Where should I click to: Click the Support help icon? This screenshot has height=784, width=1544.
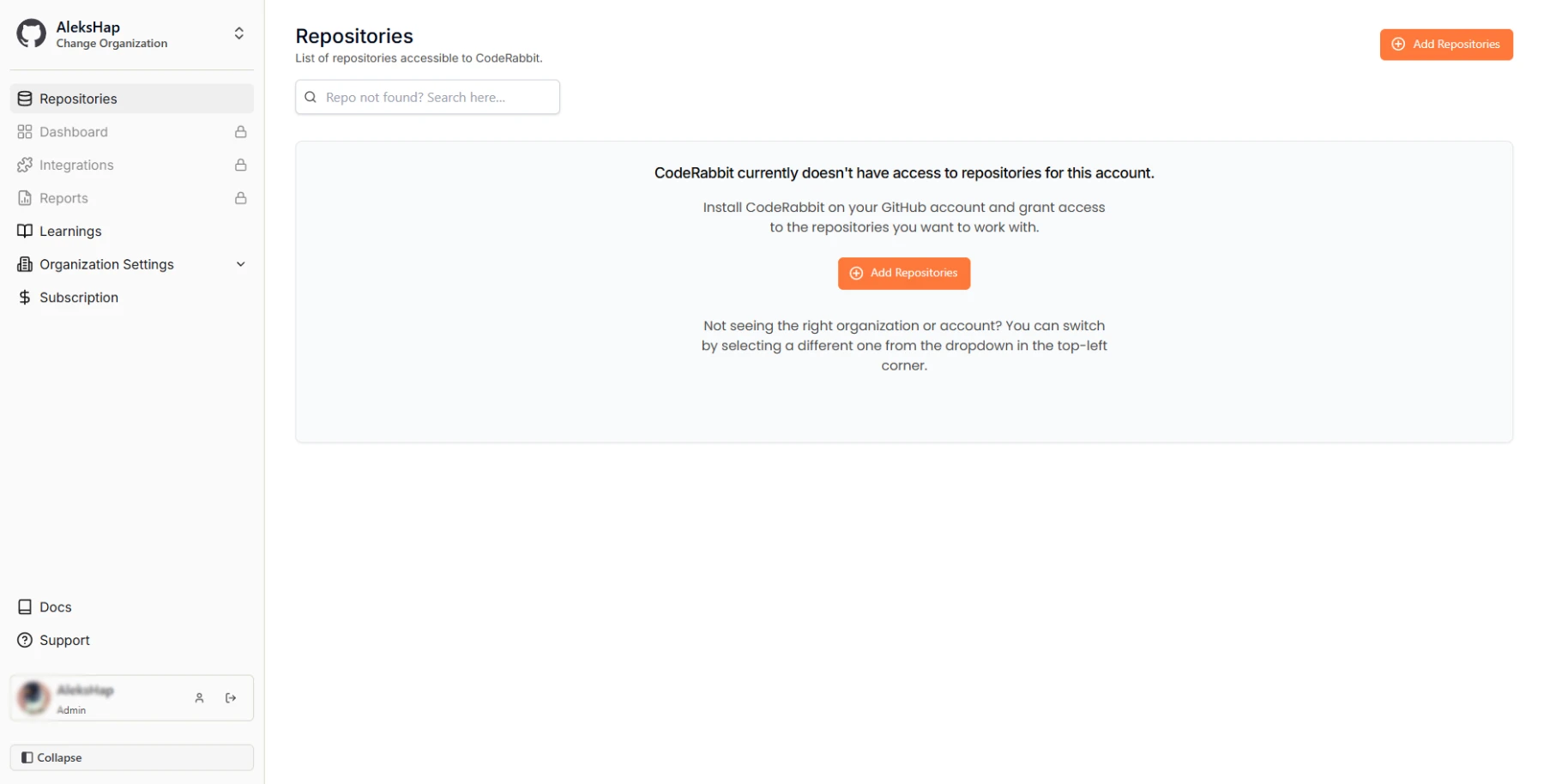tap(23, 640)
